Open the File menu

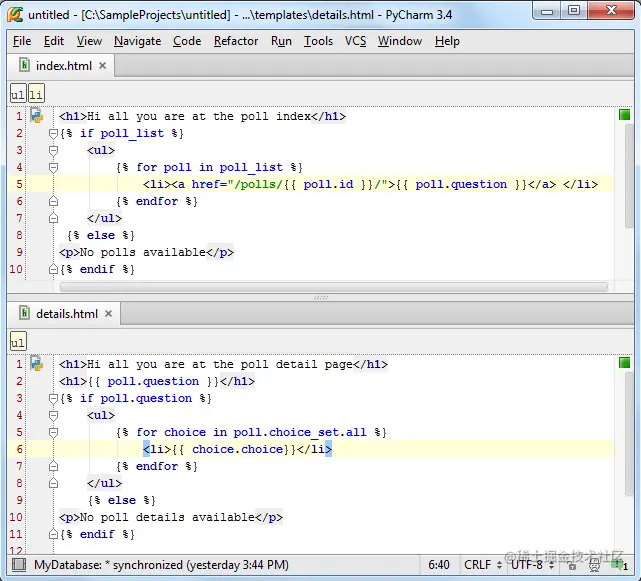pos(22,41)
